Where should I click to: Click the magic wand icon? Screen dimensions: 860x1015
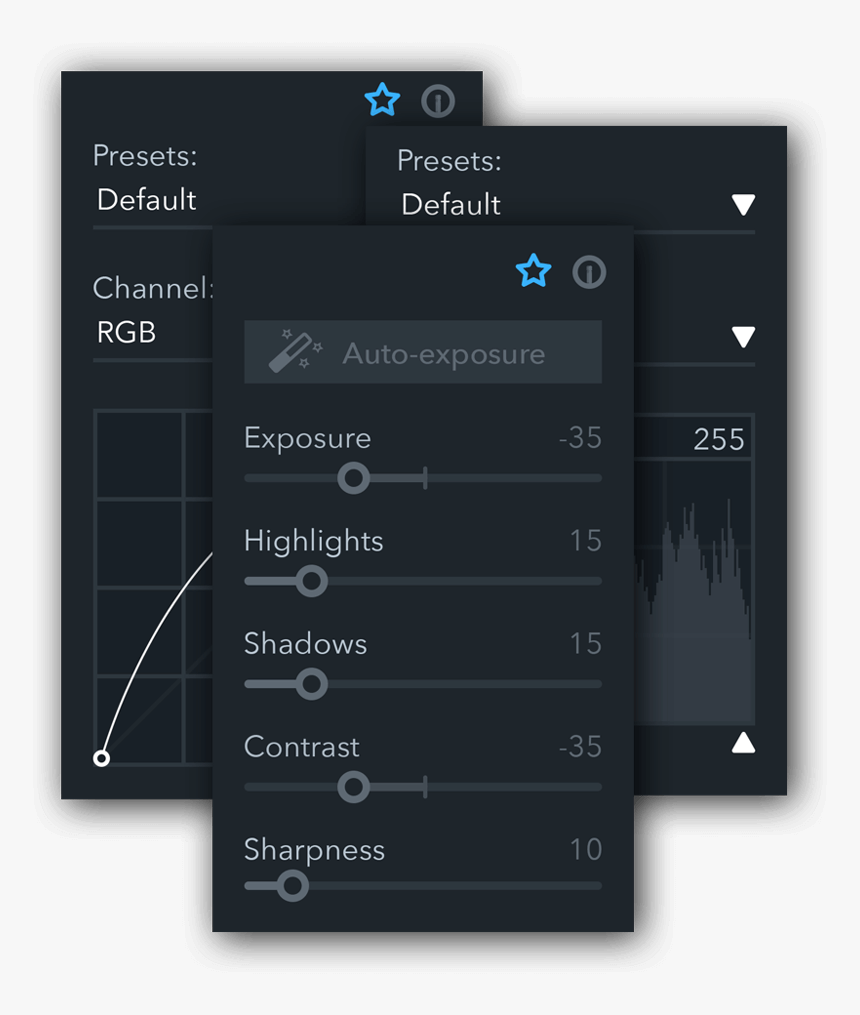click(295, 353)
